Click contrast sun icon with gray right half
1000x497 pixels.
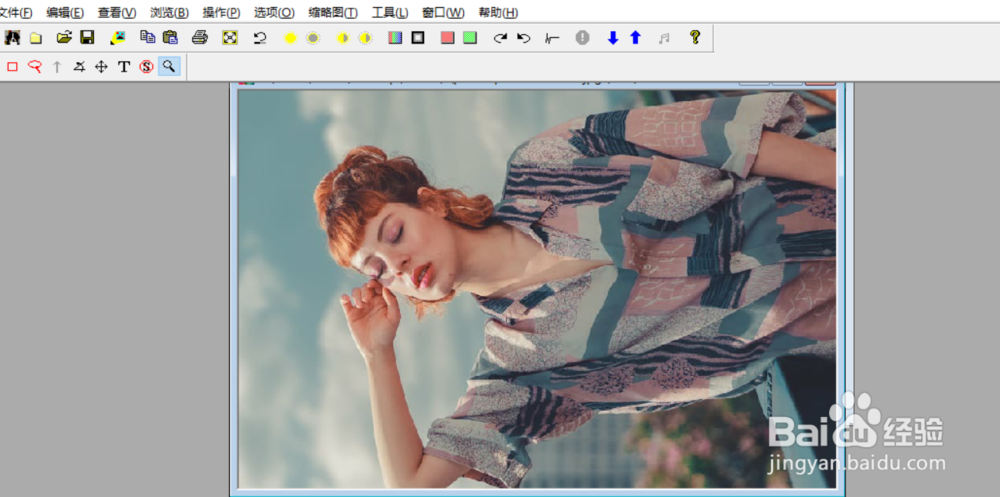point(365,38)
